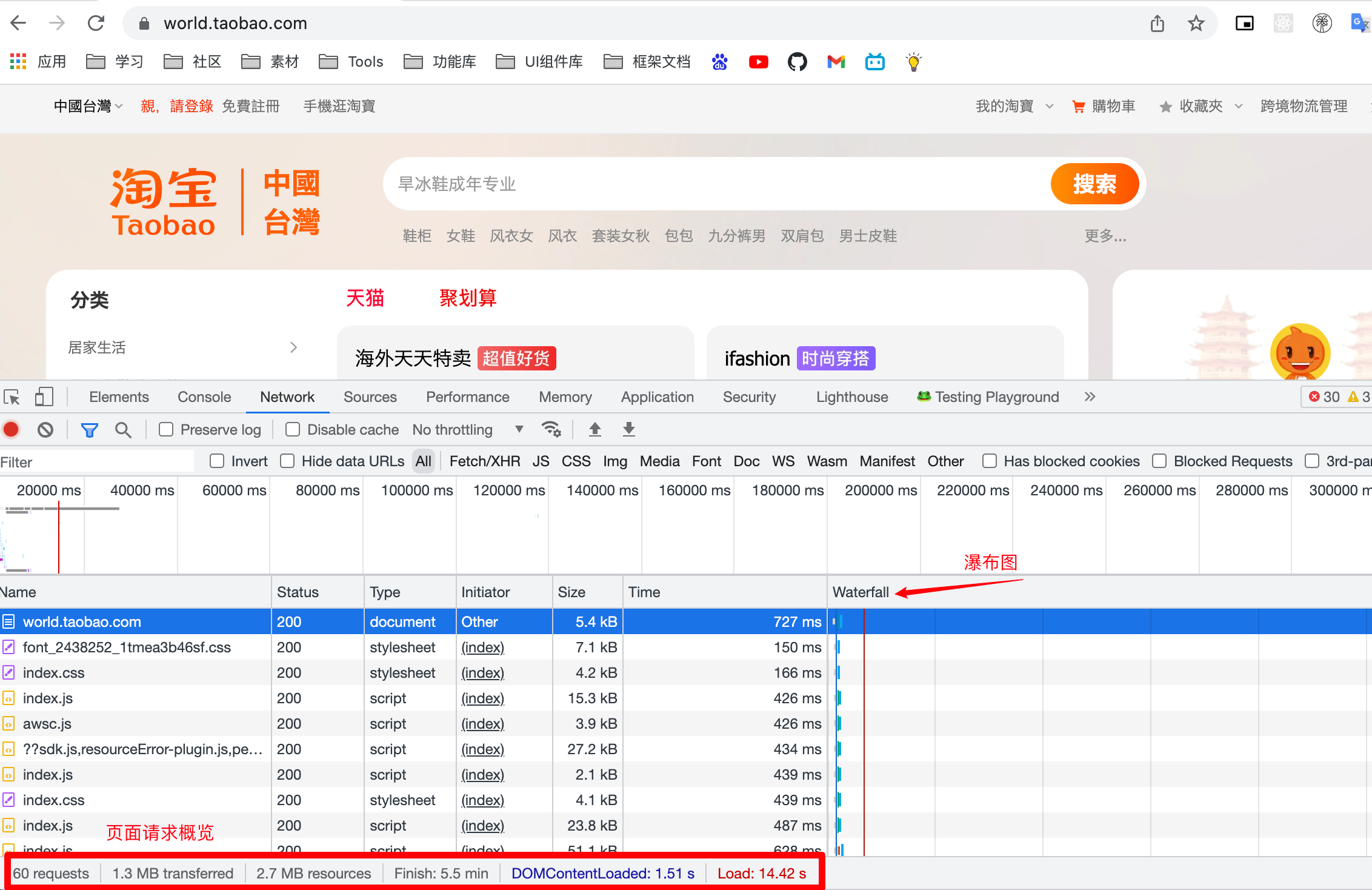Expand the 居家生活 category arrow
Viewport: 1372px width, 890px height.
[294, 347]
